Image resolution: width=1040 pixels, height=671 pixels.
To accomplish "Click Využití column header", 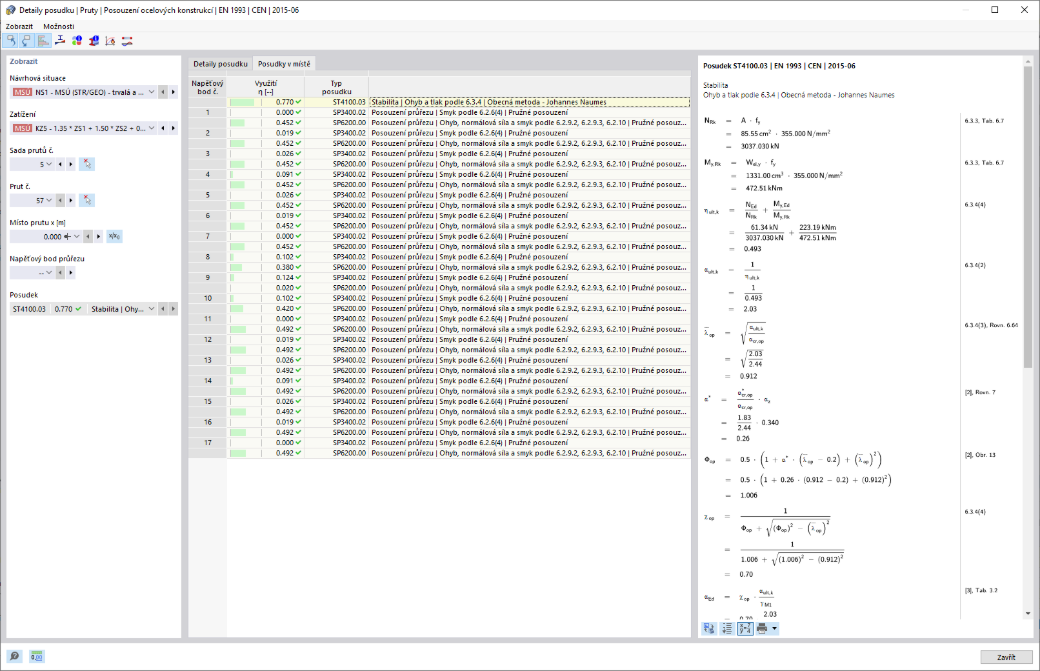I will pos(266,88).
